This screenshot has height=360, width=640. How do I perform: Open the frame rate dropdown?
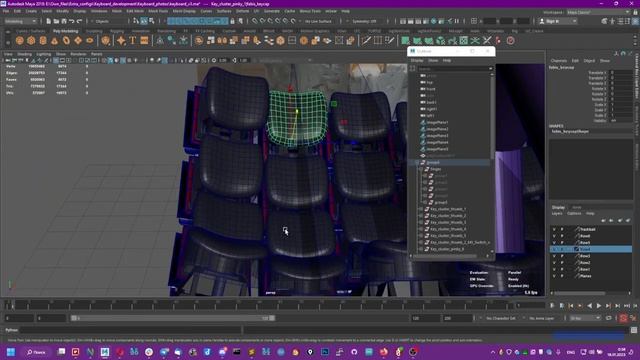[585, 318]
